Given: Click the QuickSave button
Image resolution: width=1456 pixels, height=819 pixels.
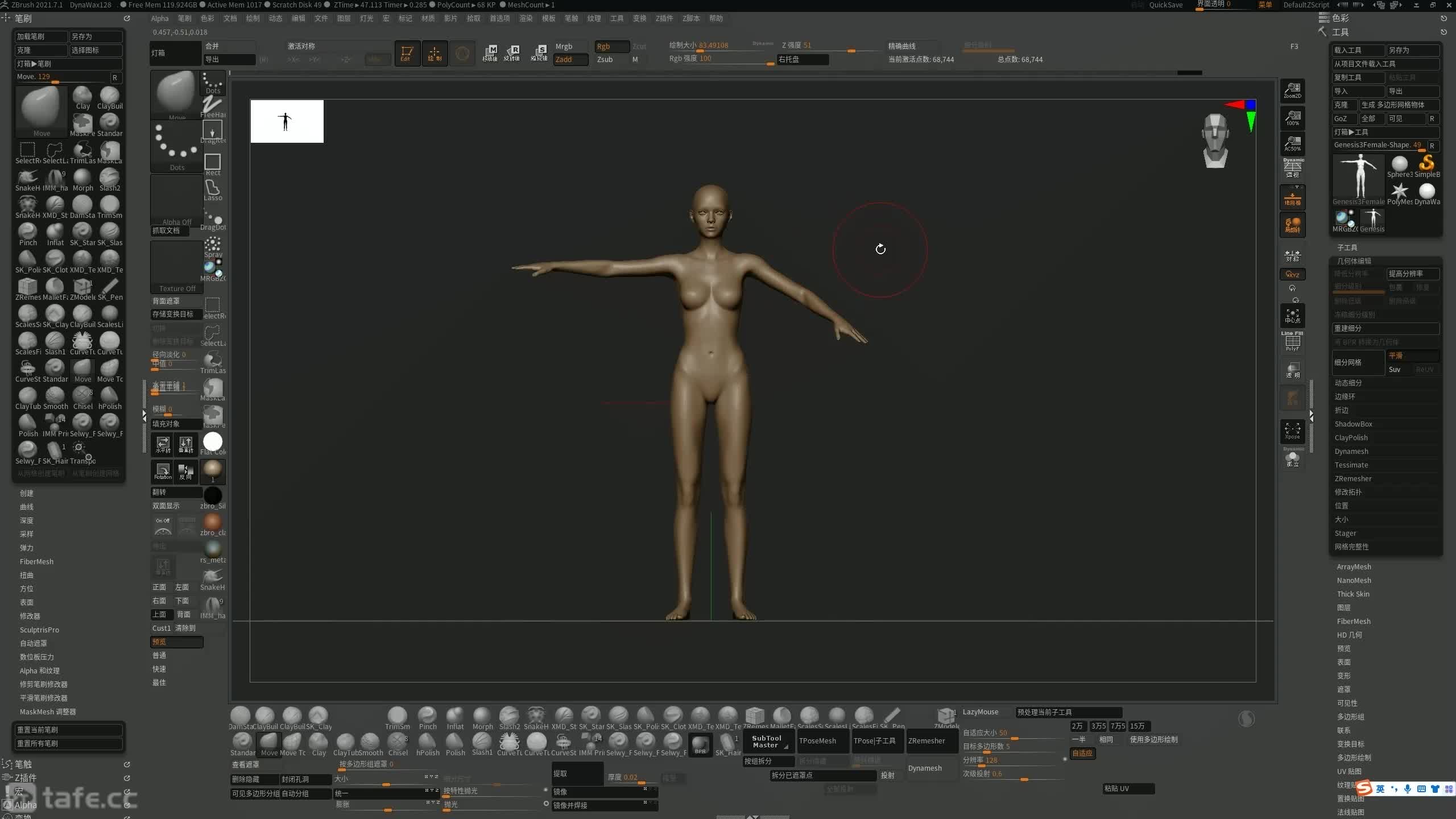Looking at the screenshot, I should pos(1165,5).
